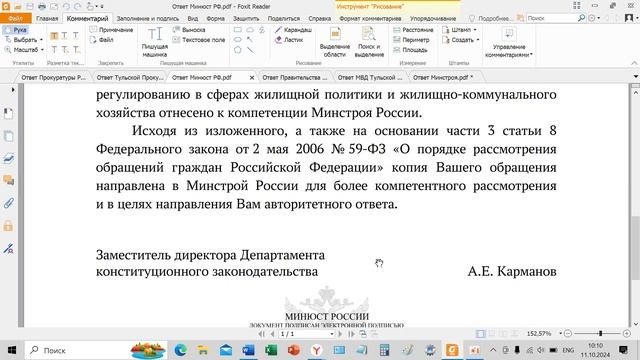Switch to the Поделиться ribbon tab
The width and height of the screenshot is (640, 360).
point(284,18)
